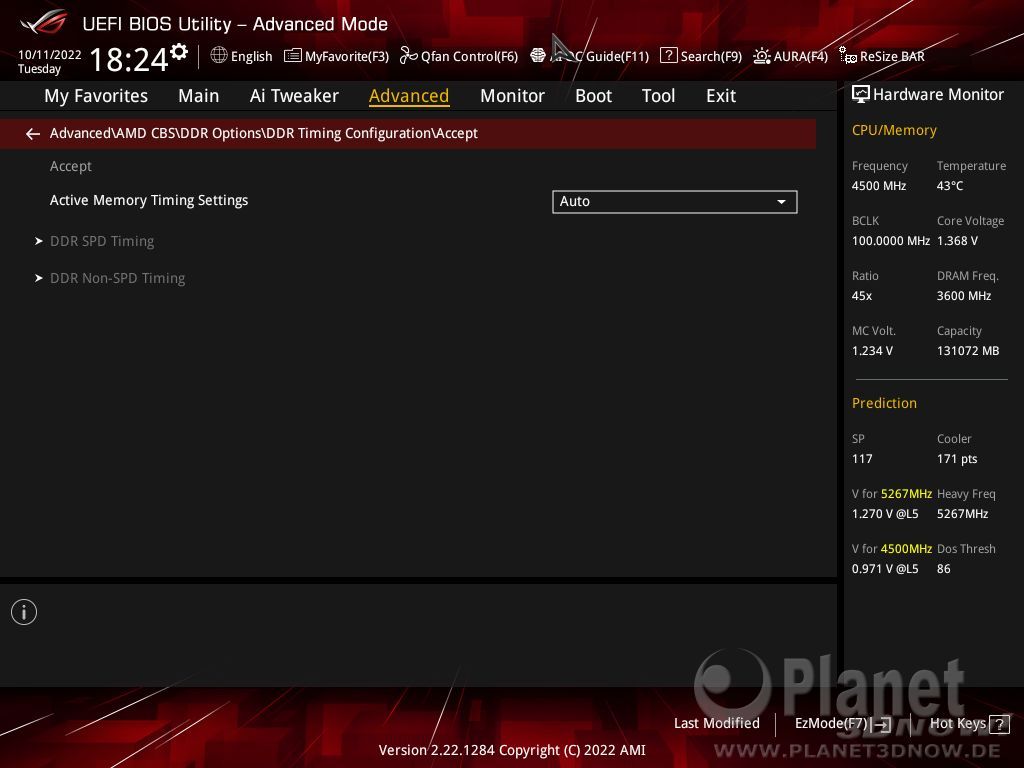Click MC Volt. value 1.234 V

click(x=872, y=351)
